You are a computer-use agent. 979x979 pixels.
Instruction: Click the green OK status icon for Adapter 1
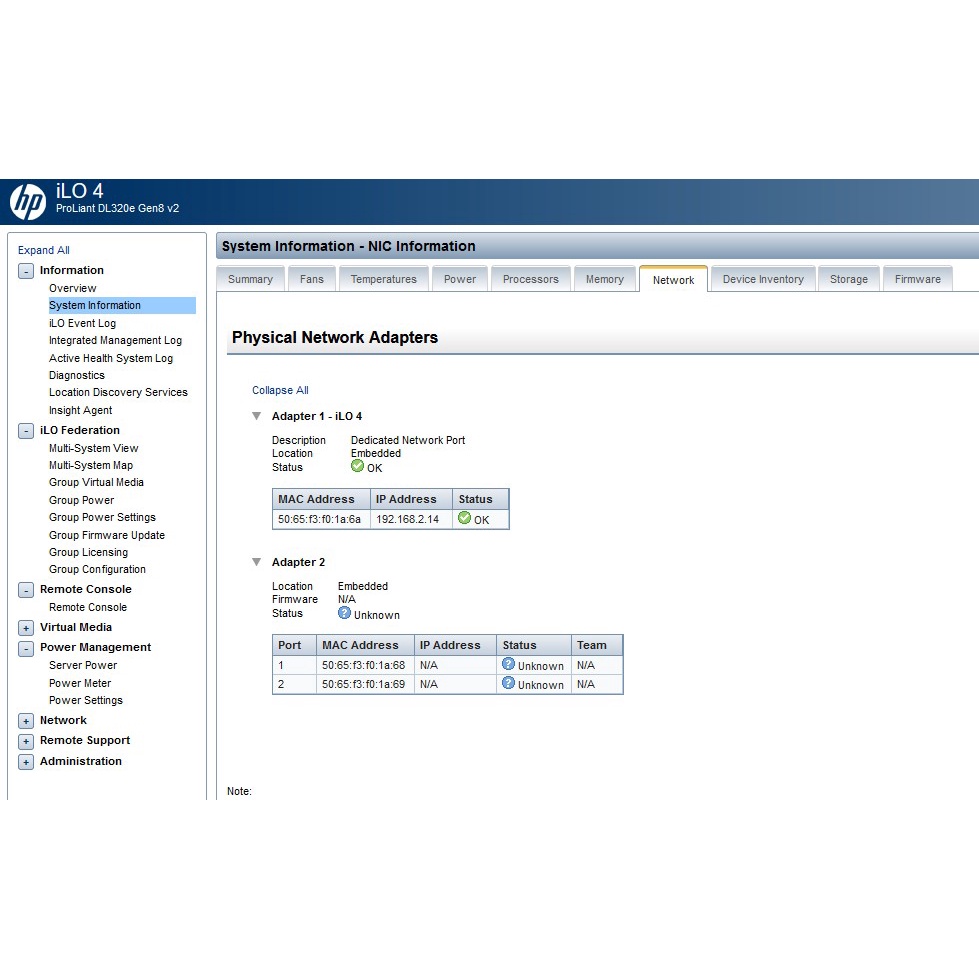coord(358,466)
